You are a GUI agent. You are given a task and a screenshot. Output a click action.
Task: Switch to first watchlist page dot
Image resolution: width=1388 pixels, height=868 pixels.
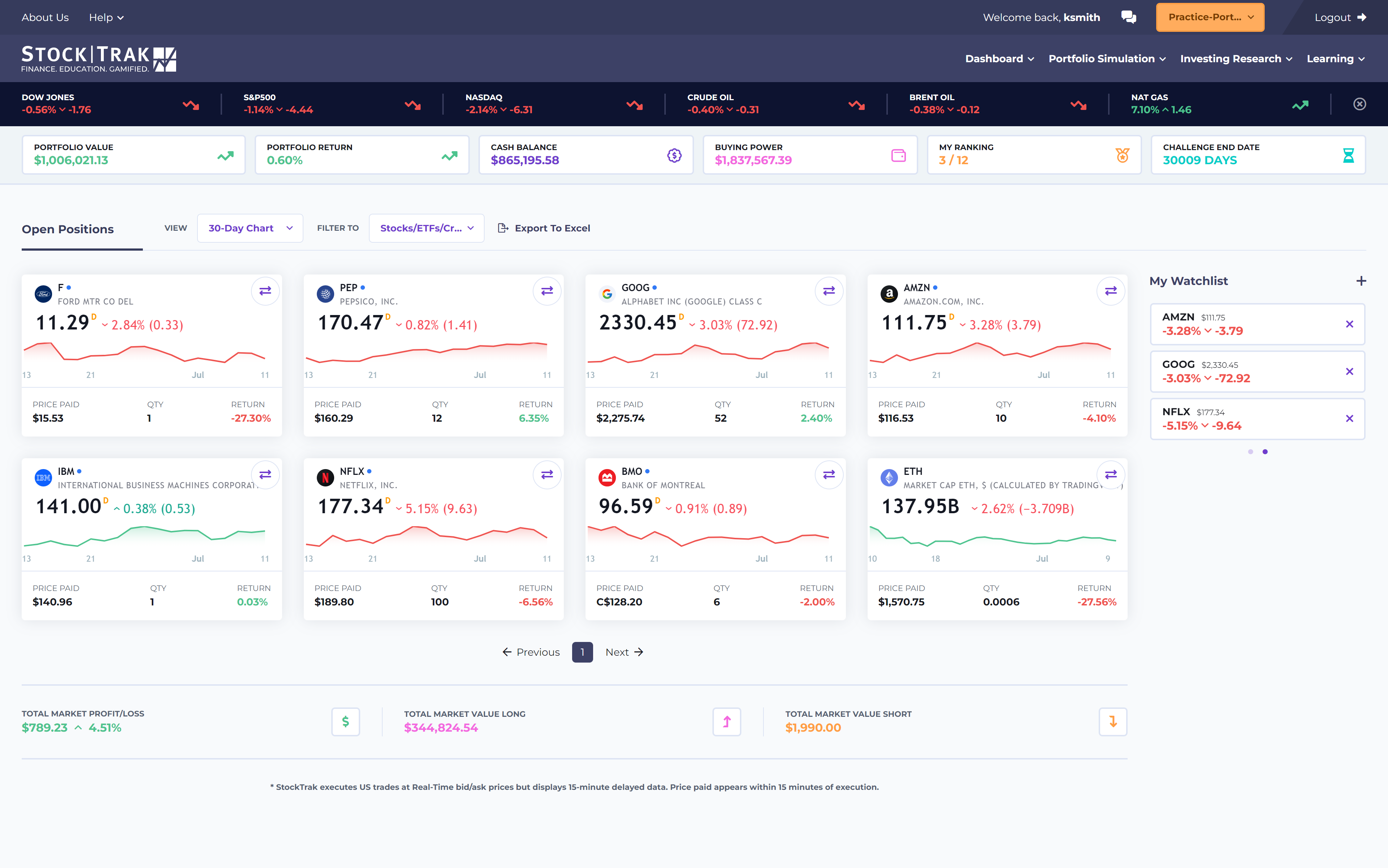(x=1250, y=452)
